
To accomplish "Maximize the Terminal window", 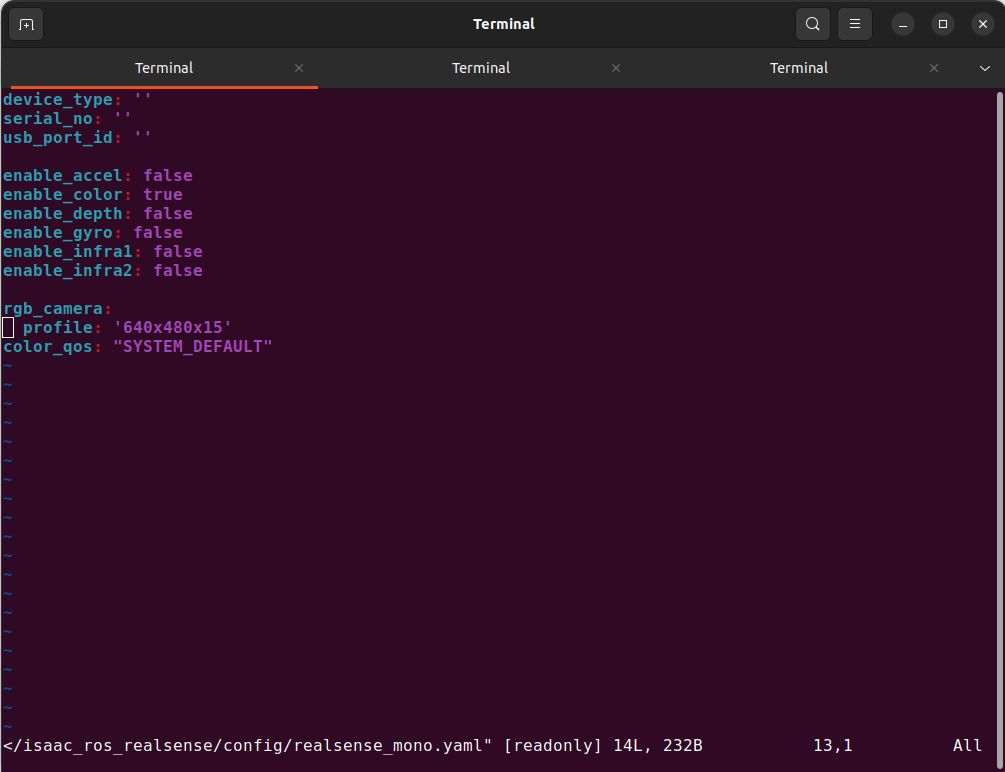I will (x=943, y=24).
